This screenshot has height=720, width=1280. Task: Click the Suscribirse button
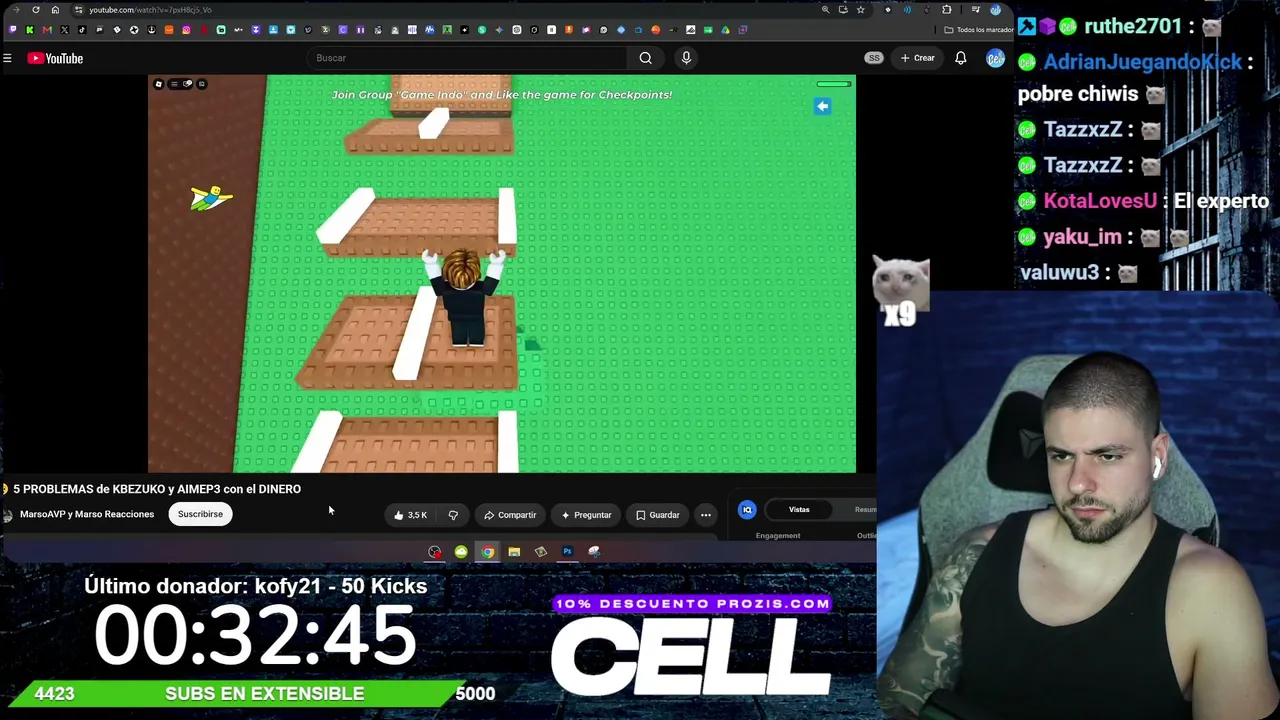click(x=200, y=514)
